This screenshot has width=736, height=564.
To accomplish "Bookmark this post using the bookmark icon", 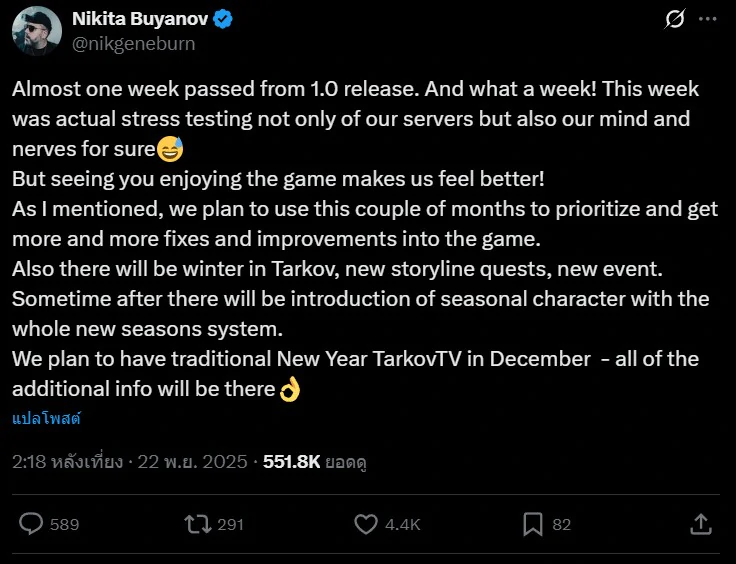I will pos(533,523).
